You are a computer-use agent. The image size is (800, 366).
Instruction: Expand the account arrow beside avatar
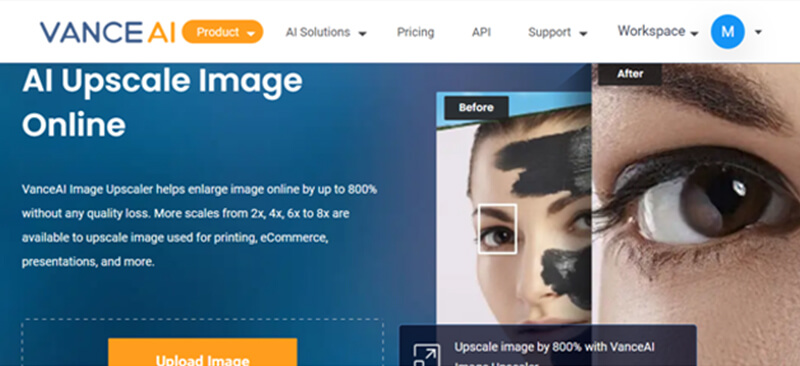tap(758, 32)
